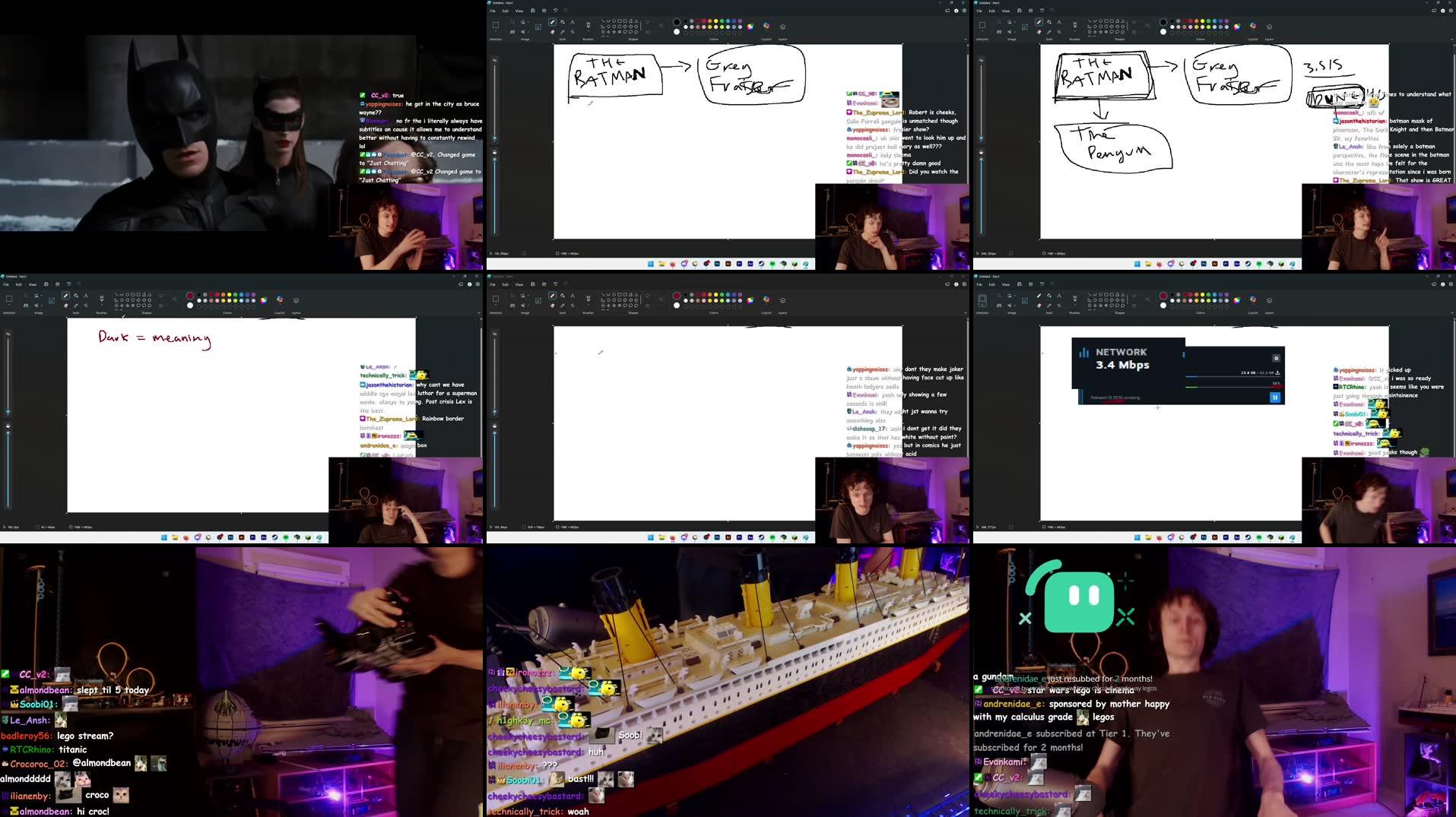Collapse ribbon chevron in 'Dark = meaning' Paint window

pos(479,313)
